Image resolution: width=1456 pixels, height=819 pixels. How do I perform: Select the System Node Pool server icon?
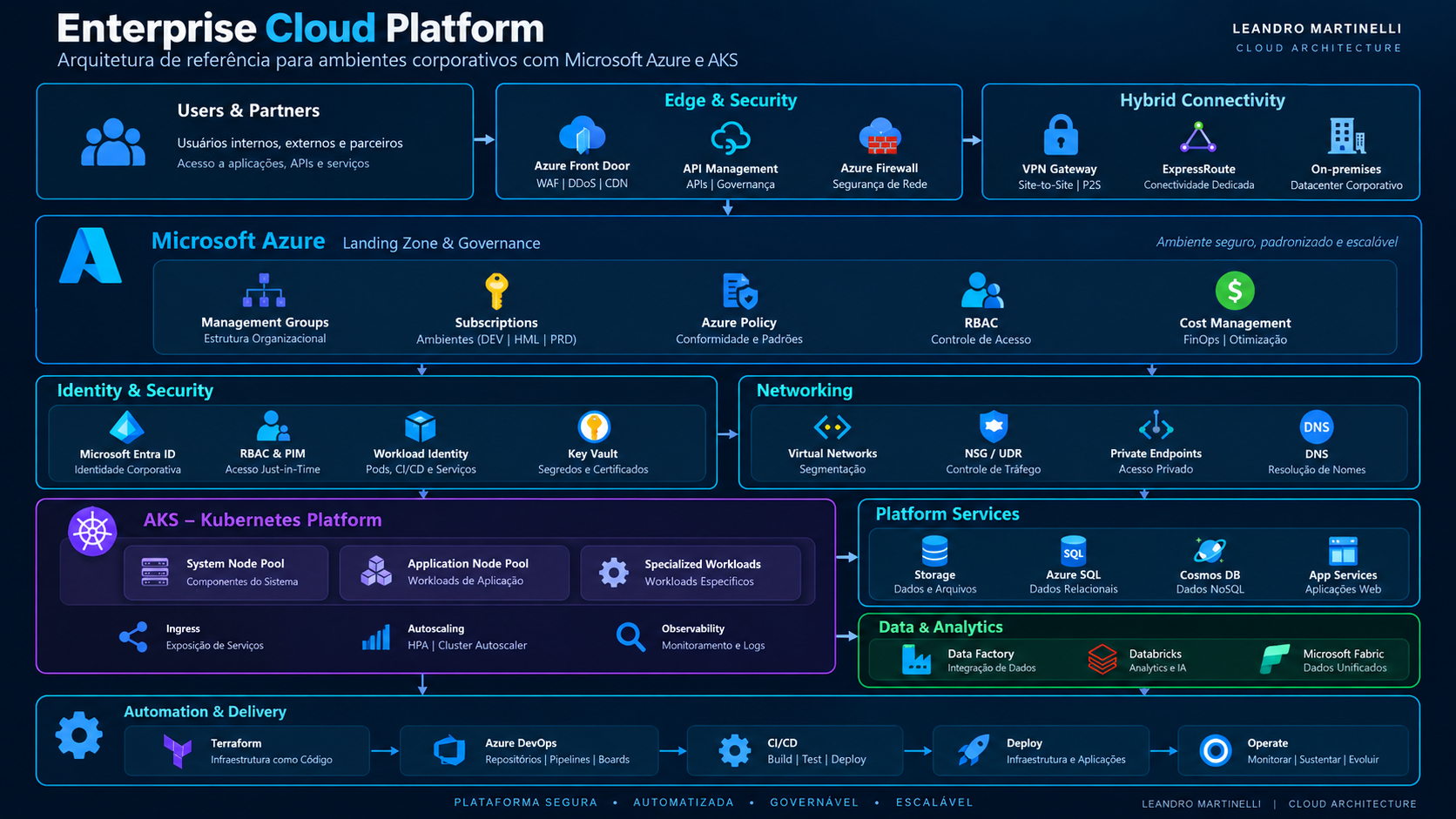click(155, 572)
